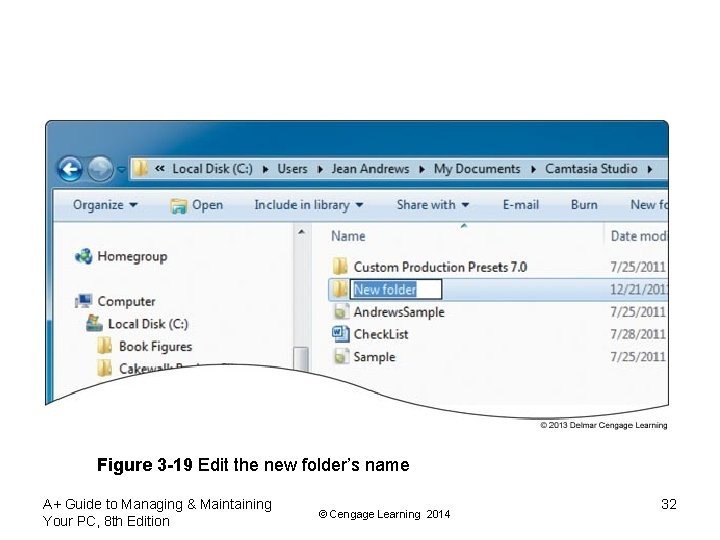Open the Include in library dropdown
The height and width of the screenshot is (540, 720).
tap(309, 205)
